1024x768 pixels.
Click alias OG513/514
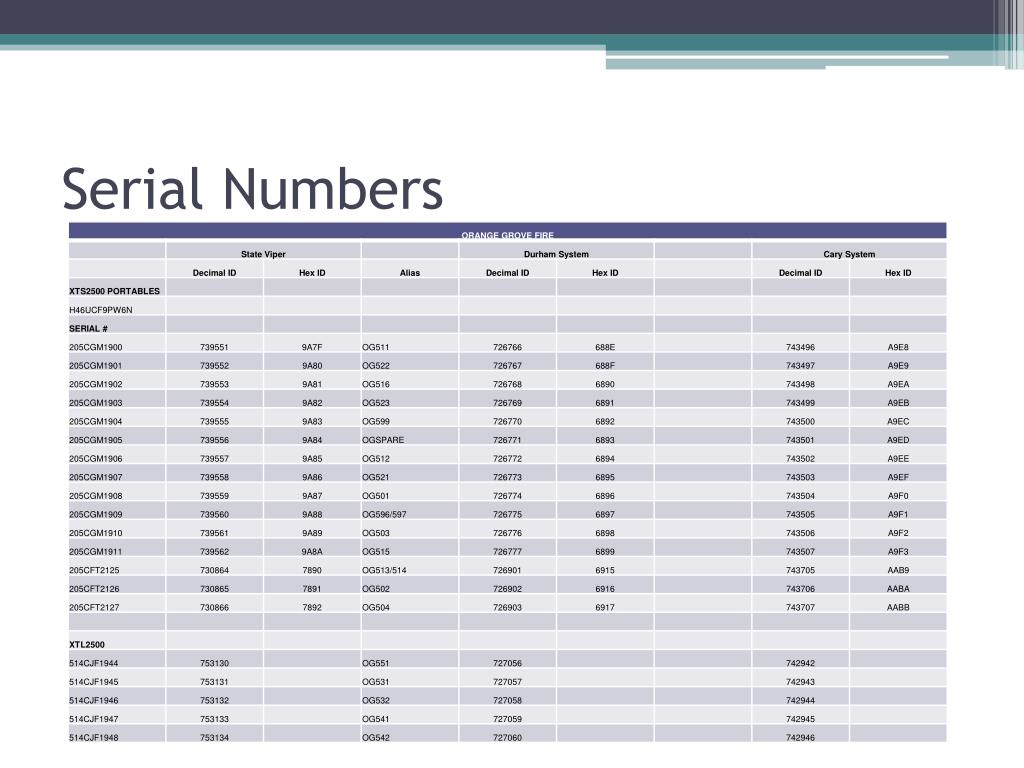[384, 571]
